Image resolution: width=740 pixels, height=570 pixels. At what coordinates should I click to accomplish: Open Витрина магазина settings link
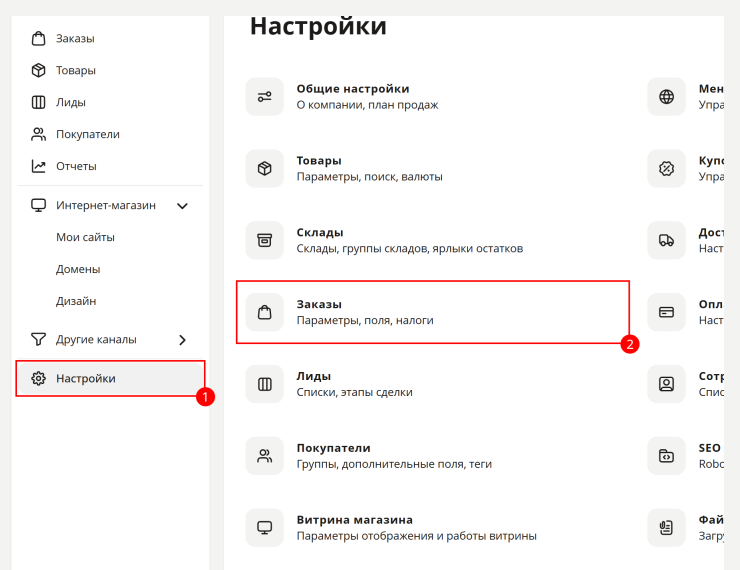tap(354, 520)
